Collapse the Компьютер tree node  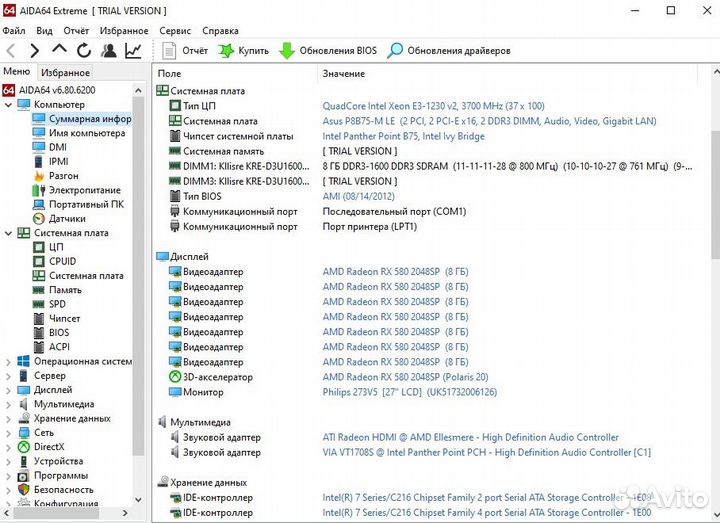(x=8, y=105)
